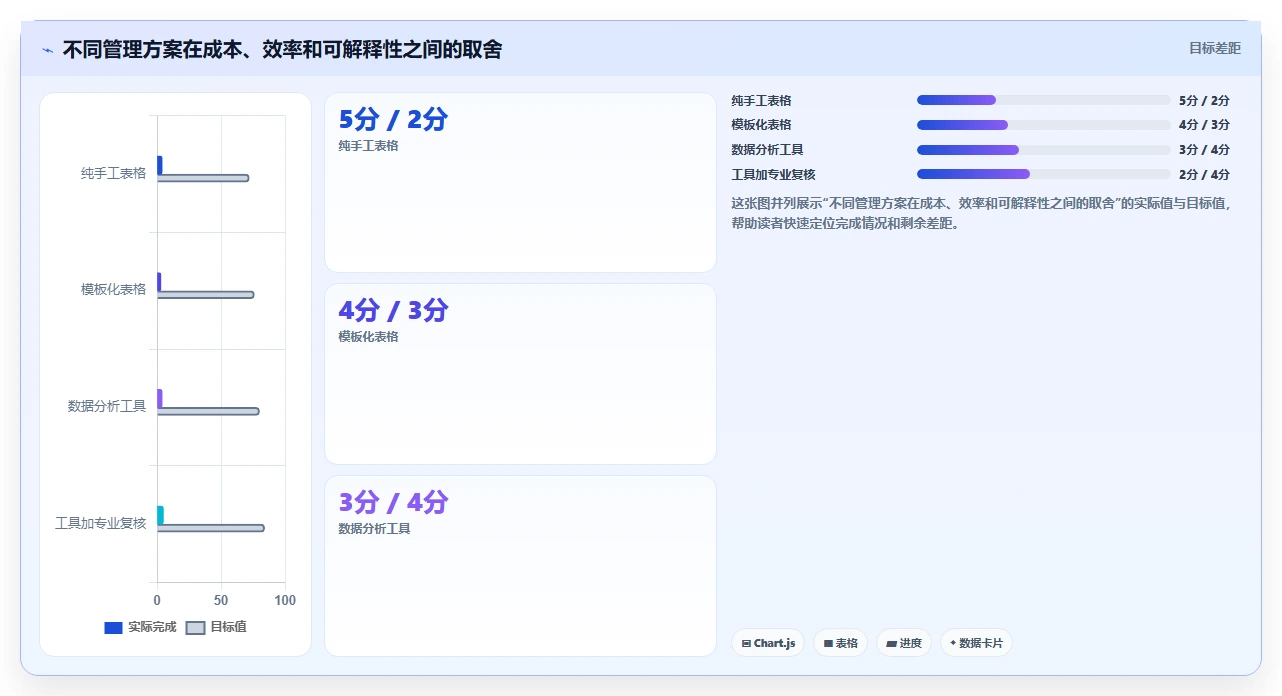1282x696 pixels.
Task: Click 工具加专业复核 label in progress list
Action: pyautogui.click(x=773, y=175)
